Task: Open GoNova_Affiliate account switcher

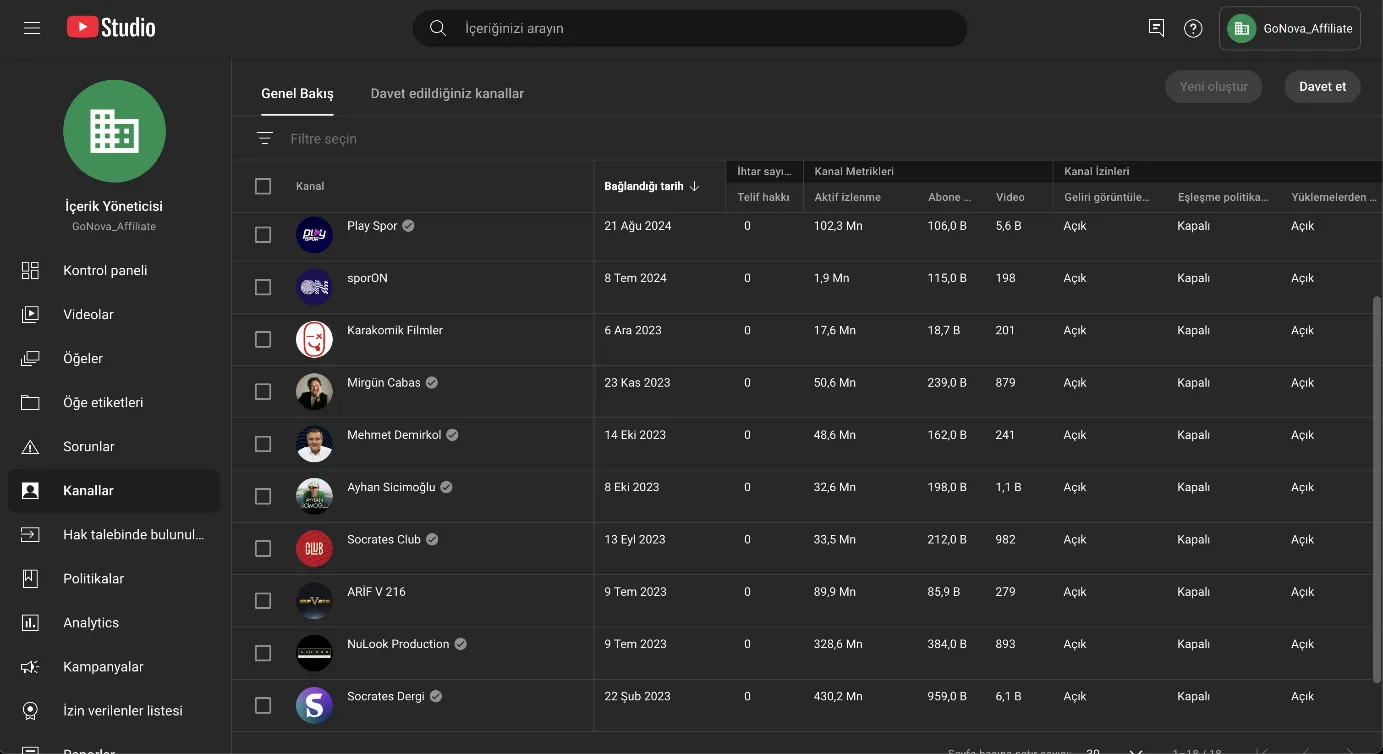Action: tap(1289, 28)
